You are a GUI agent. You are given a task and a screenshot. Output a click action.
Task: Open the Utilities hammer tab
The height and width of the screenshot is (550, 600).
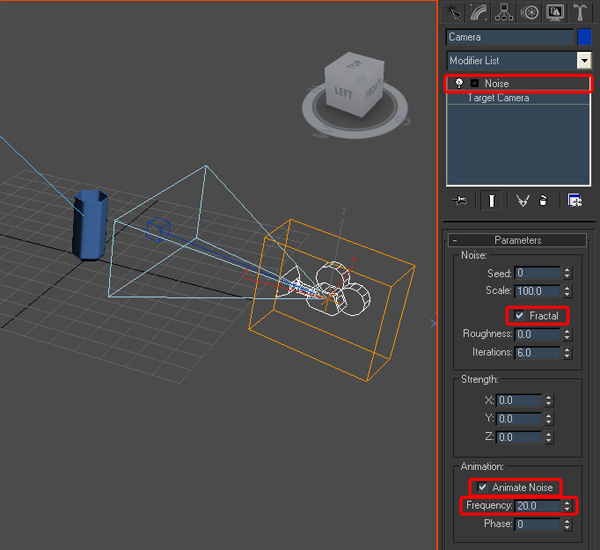pos(580,13)
